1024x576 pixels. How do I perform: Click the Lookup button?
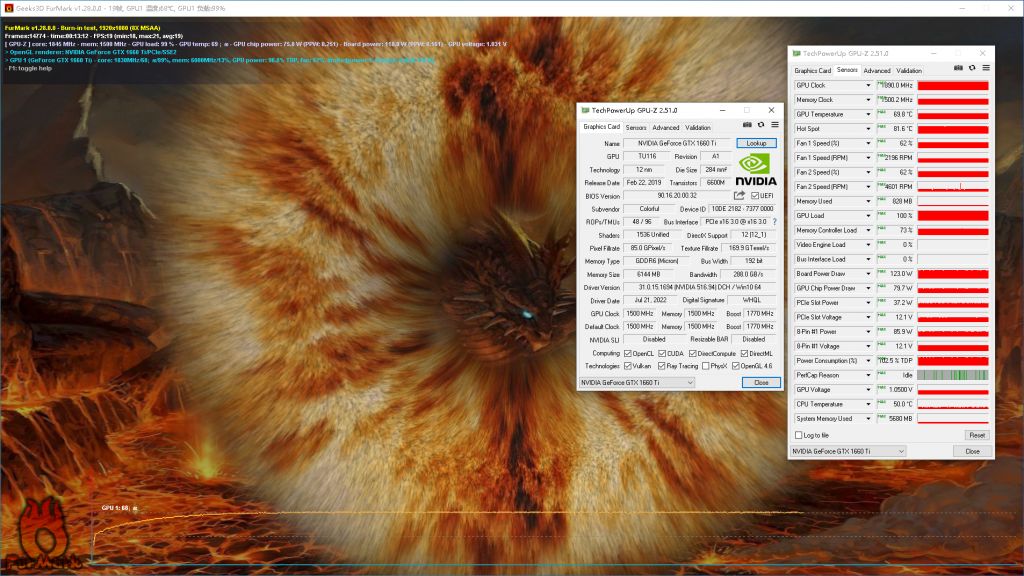[756, 144]
